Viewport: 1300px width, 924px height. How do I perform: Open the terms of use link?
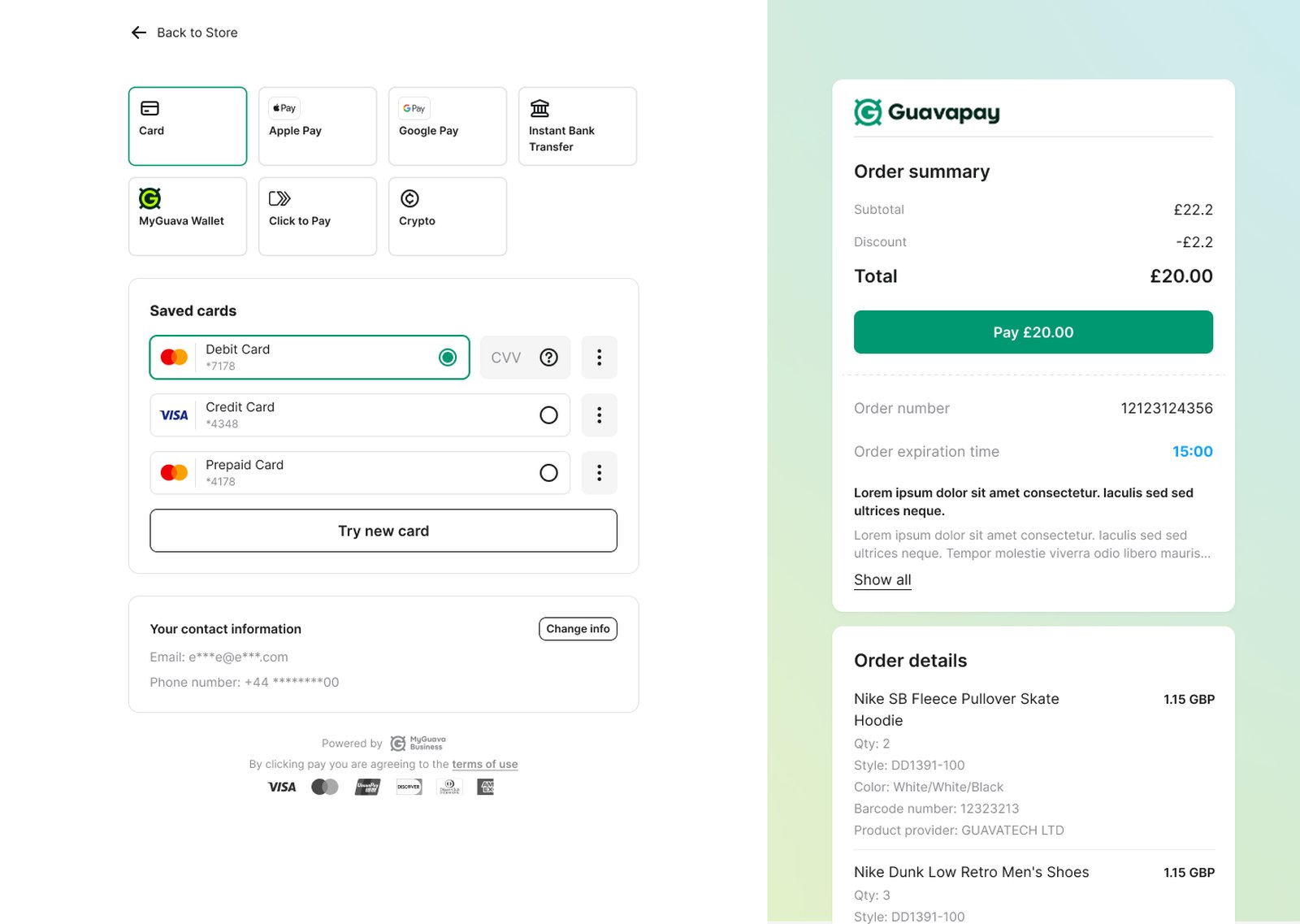tap(485, 765)
